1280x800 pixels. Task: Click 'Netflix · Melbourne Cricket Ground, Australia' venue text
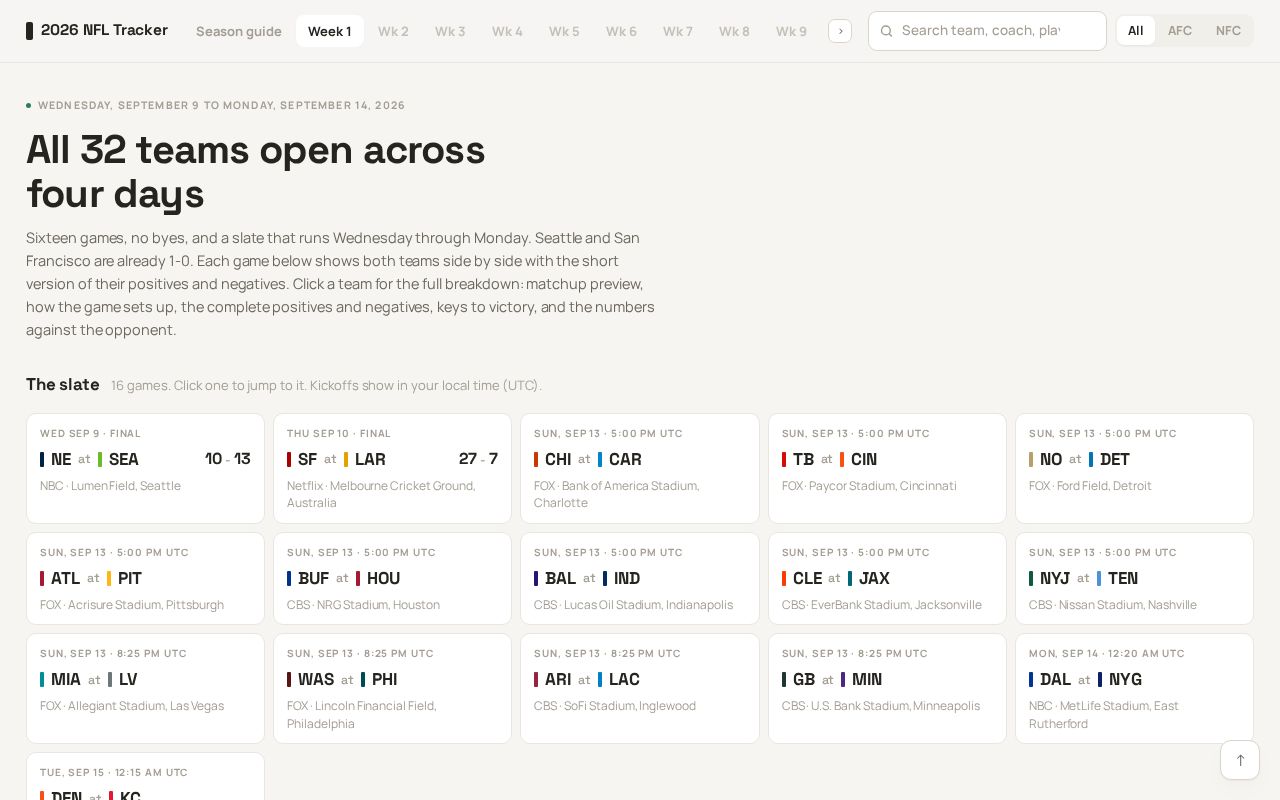381,494
